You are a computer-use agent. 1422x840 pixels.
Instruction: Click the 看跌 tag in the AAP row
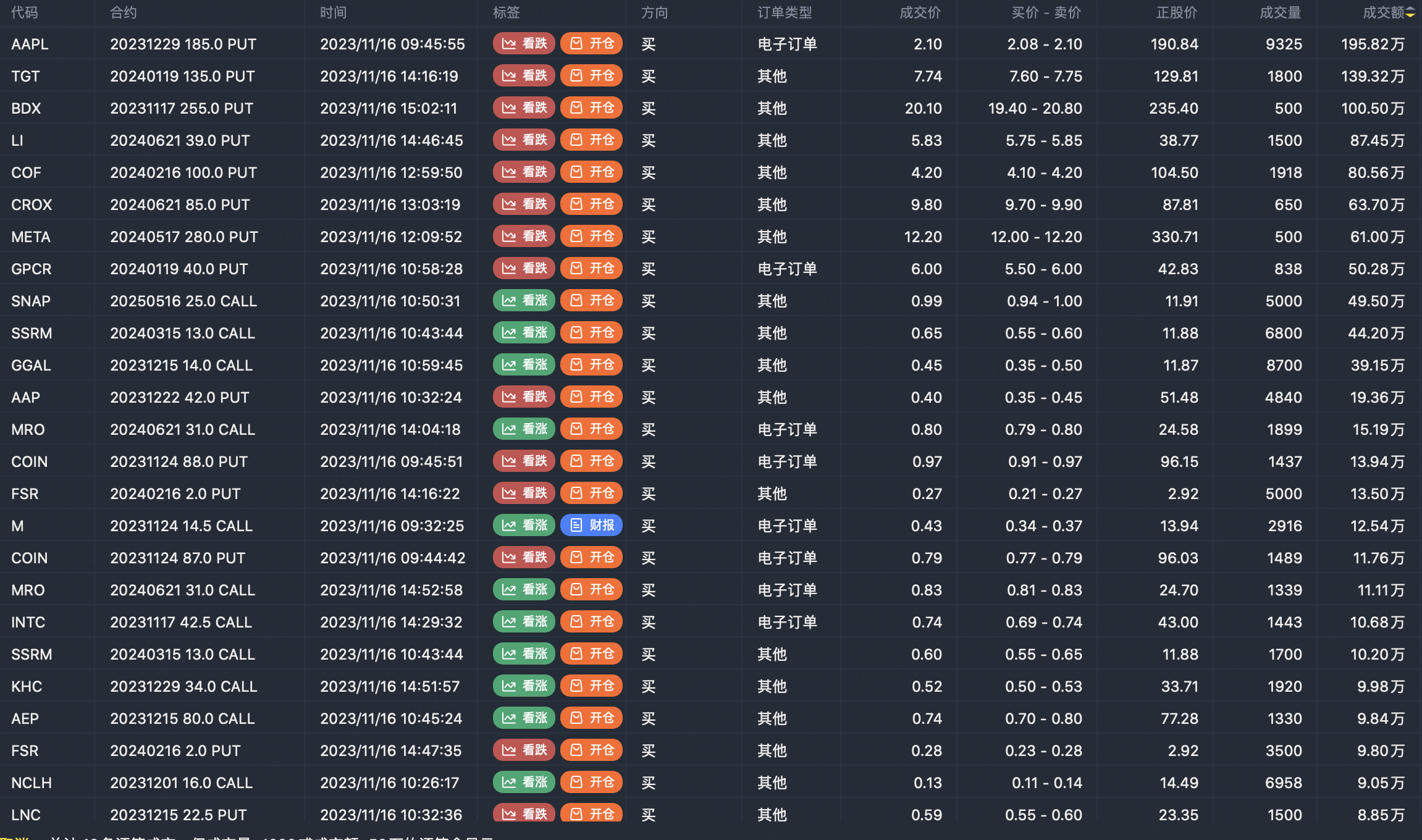tap(524, 397)
